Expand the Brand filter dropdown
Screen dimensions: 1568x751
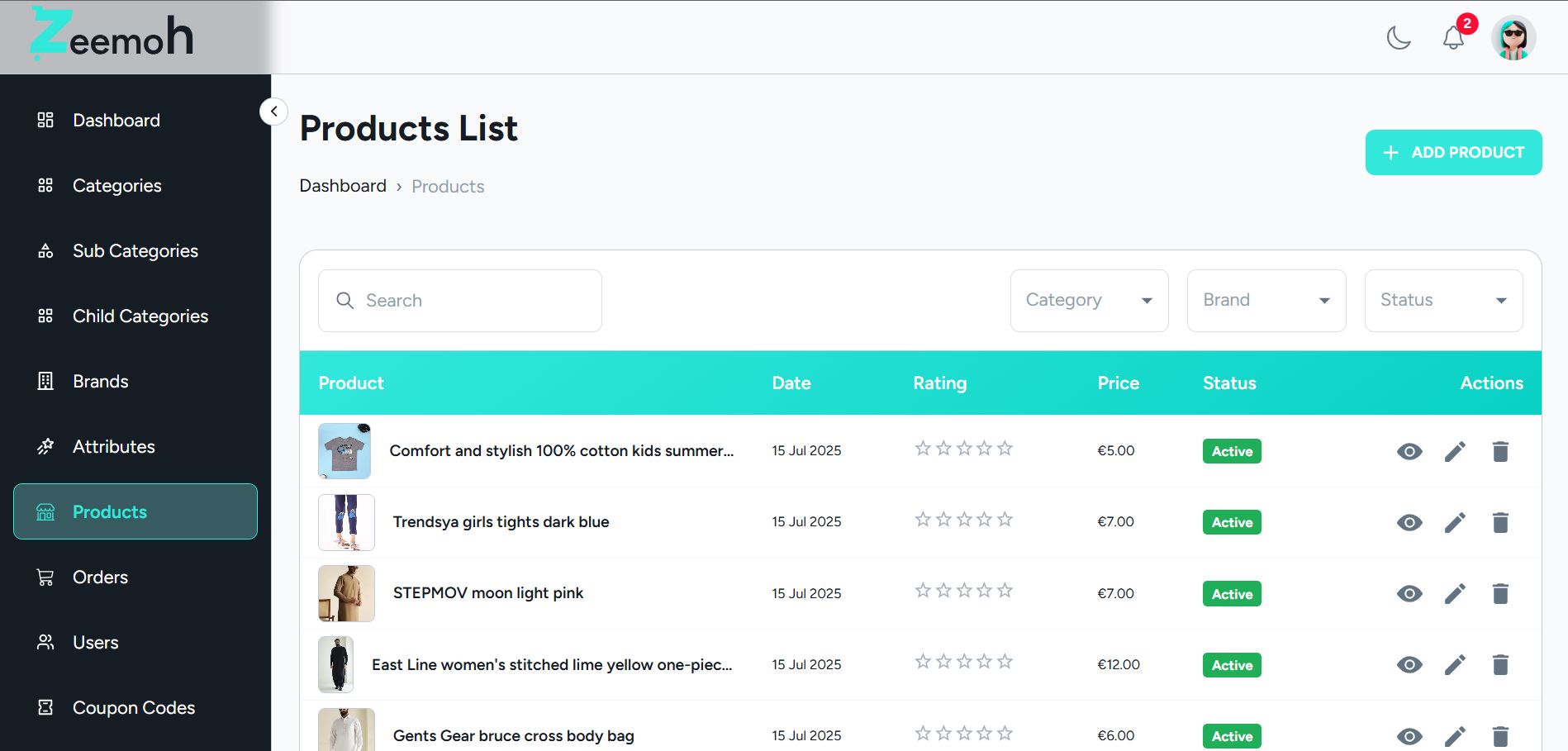coord(1266,301)
